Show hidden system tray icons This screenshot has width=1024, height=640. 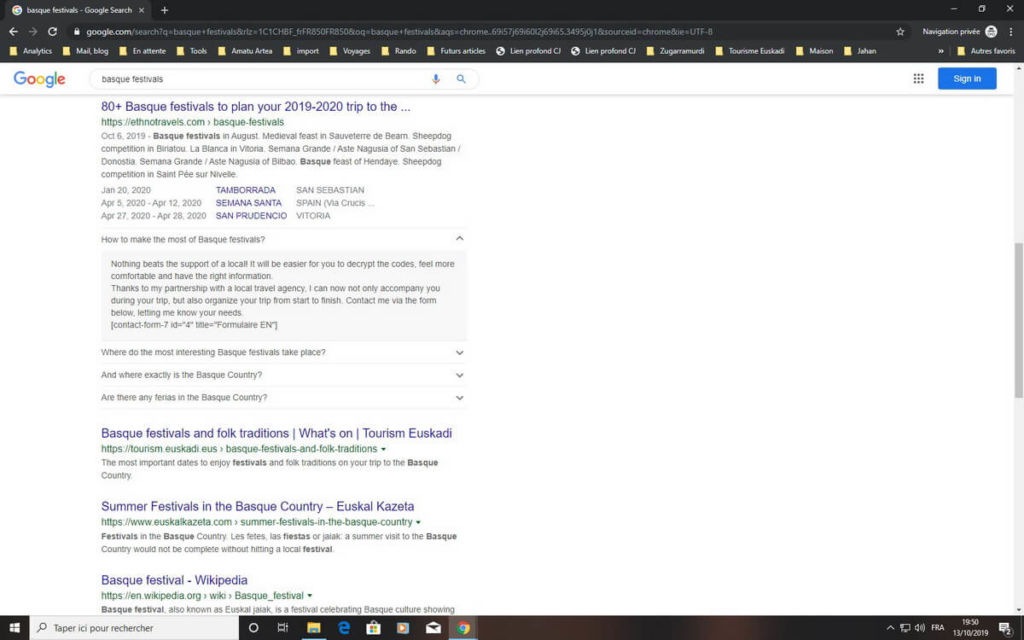click(890, 628)
